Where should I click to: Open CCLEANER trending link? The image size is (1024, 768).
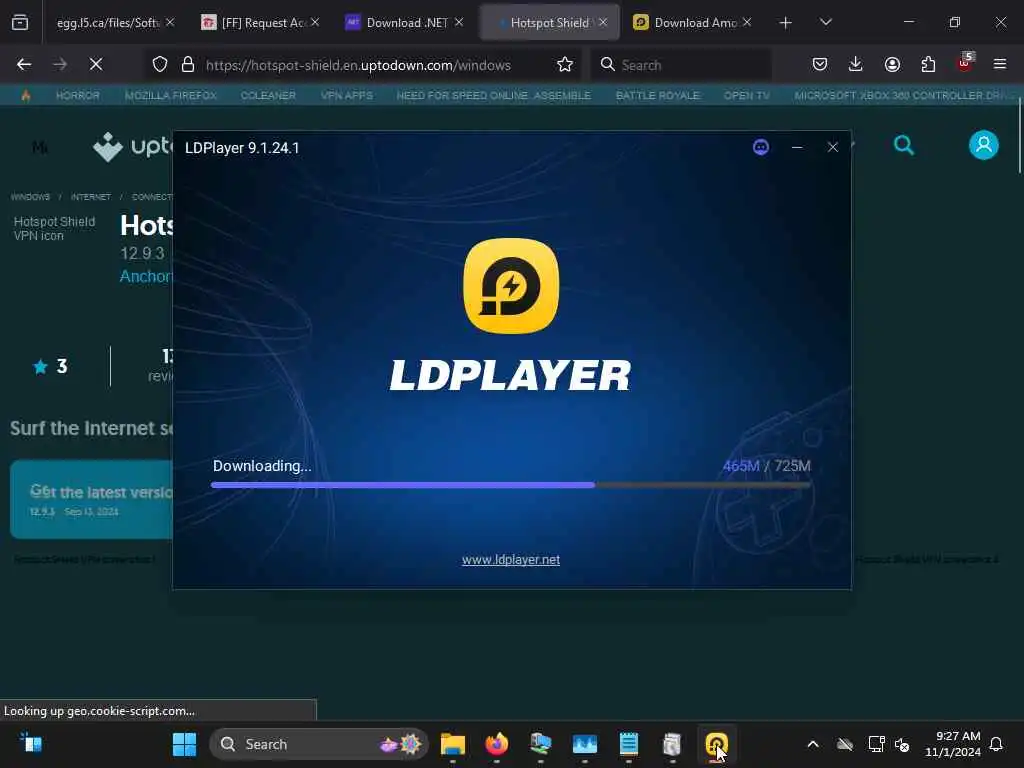coord(268,95)
